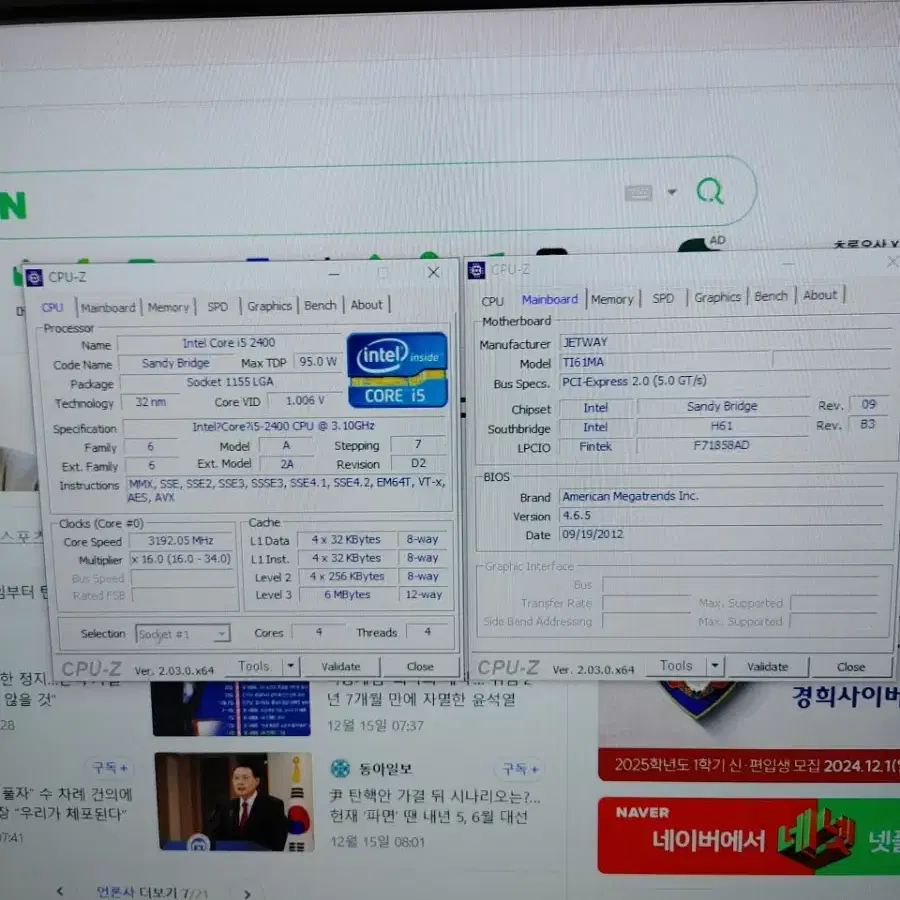Click the 6 MBytes Level 3 cache value
The height and width of the screenshot is (900, 900).
[347, 595]
